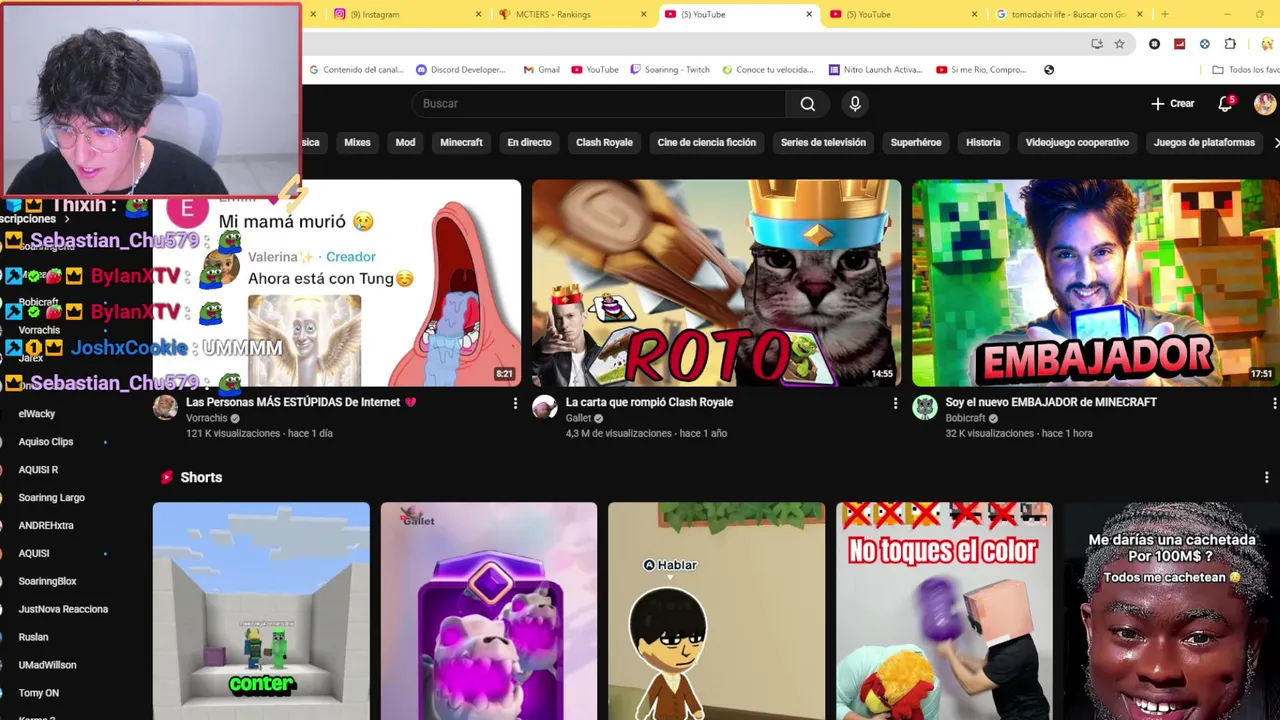Select the Mod filter chip
This screenshot has height=720, width=1280.
405,143
